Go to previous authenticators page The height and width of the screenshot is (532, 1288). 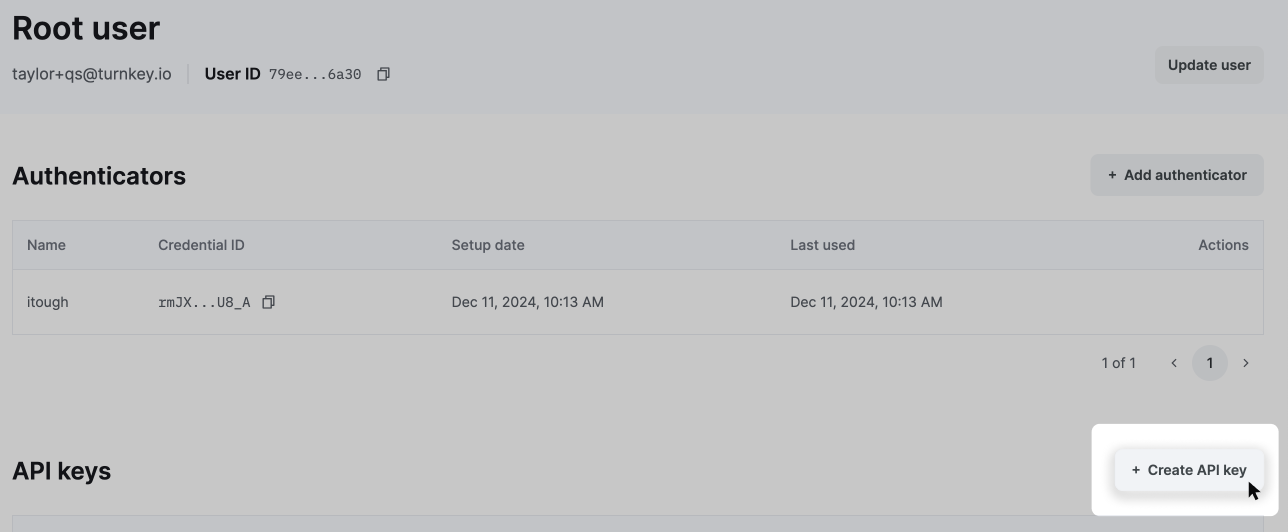pos(1174,363)
